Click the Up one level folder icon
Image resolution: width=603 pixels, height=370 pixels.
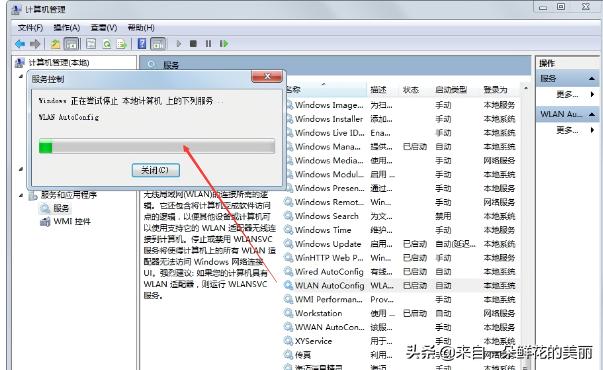click(x=55, y=44)
